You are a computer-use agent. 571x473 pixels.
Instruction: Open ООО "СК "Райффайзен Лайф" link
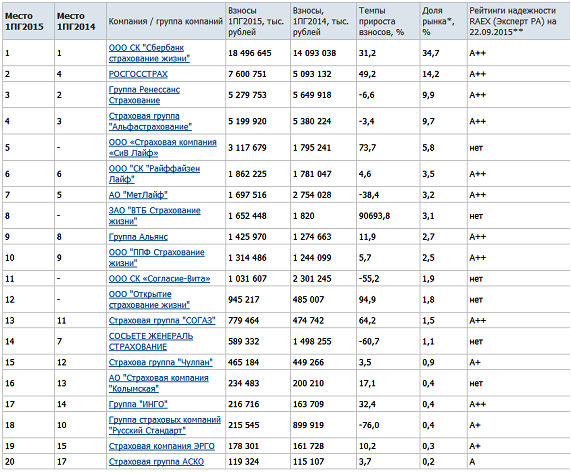tap(154, 174)
